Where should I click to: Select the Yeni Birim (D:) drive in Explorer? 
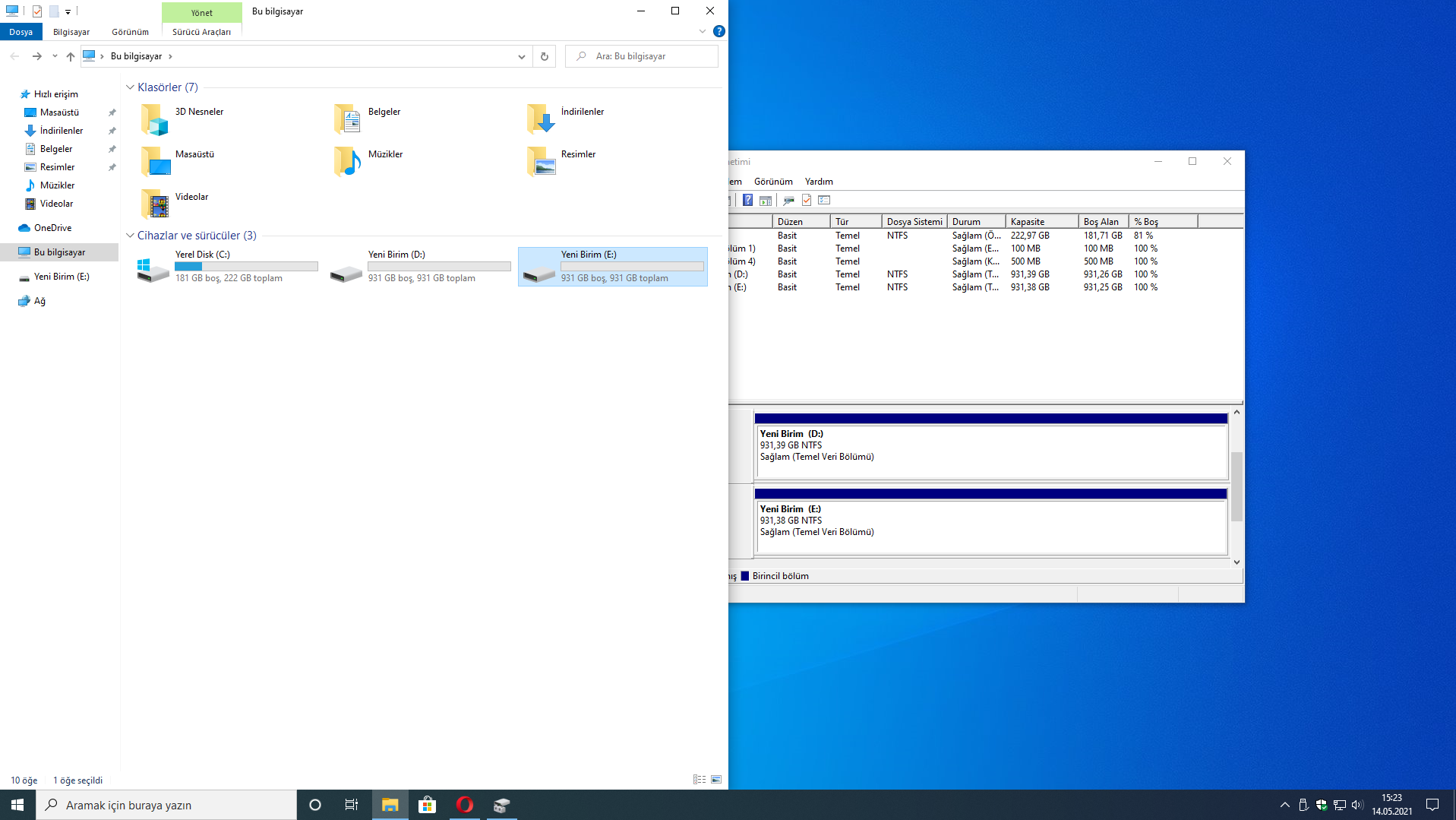tap(420, 267)
